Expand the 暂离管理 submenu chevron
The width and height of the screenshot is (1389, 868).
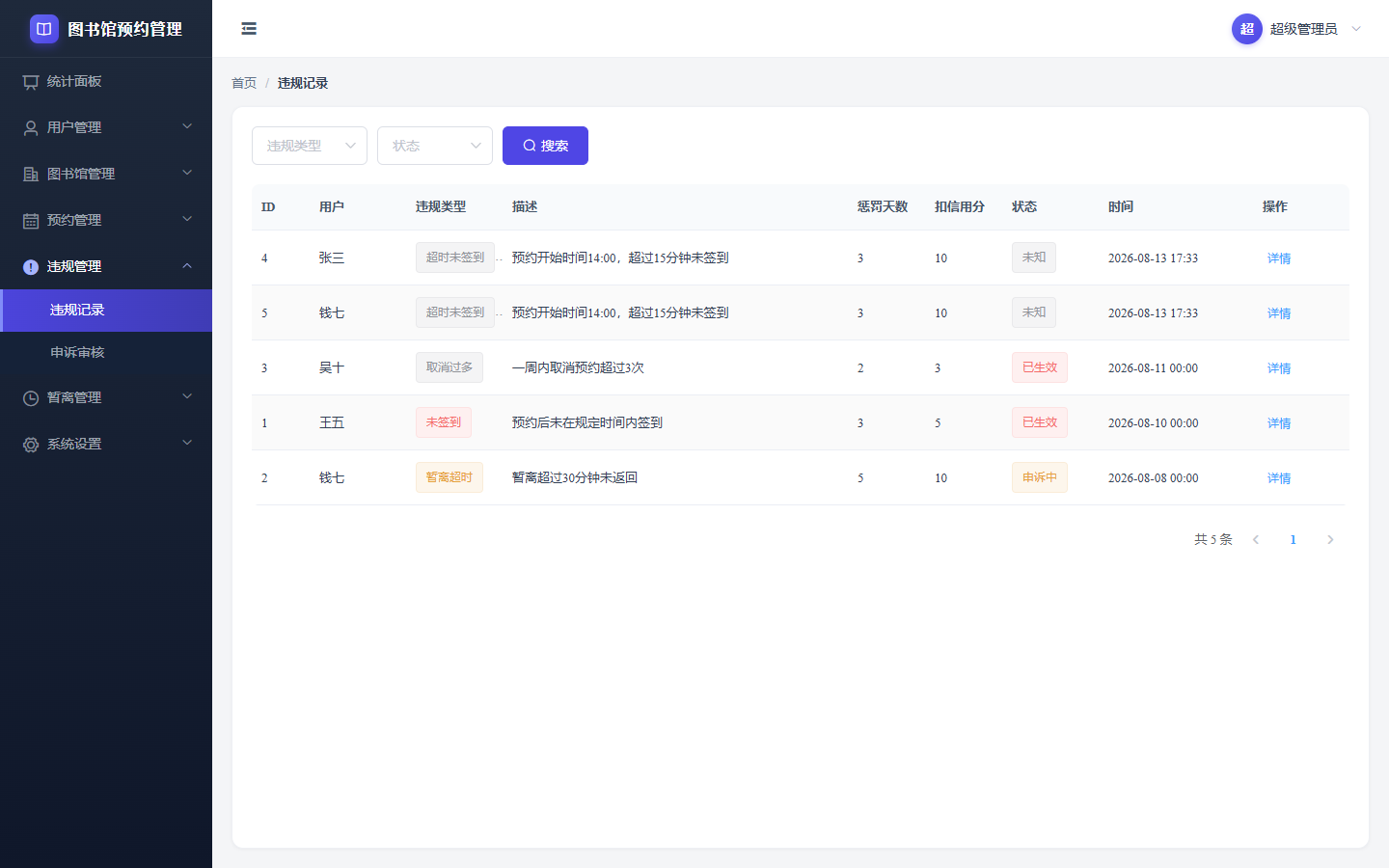click(187, 396)
